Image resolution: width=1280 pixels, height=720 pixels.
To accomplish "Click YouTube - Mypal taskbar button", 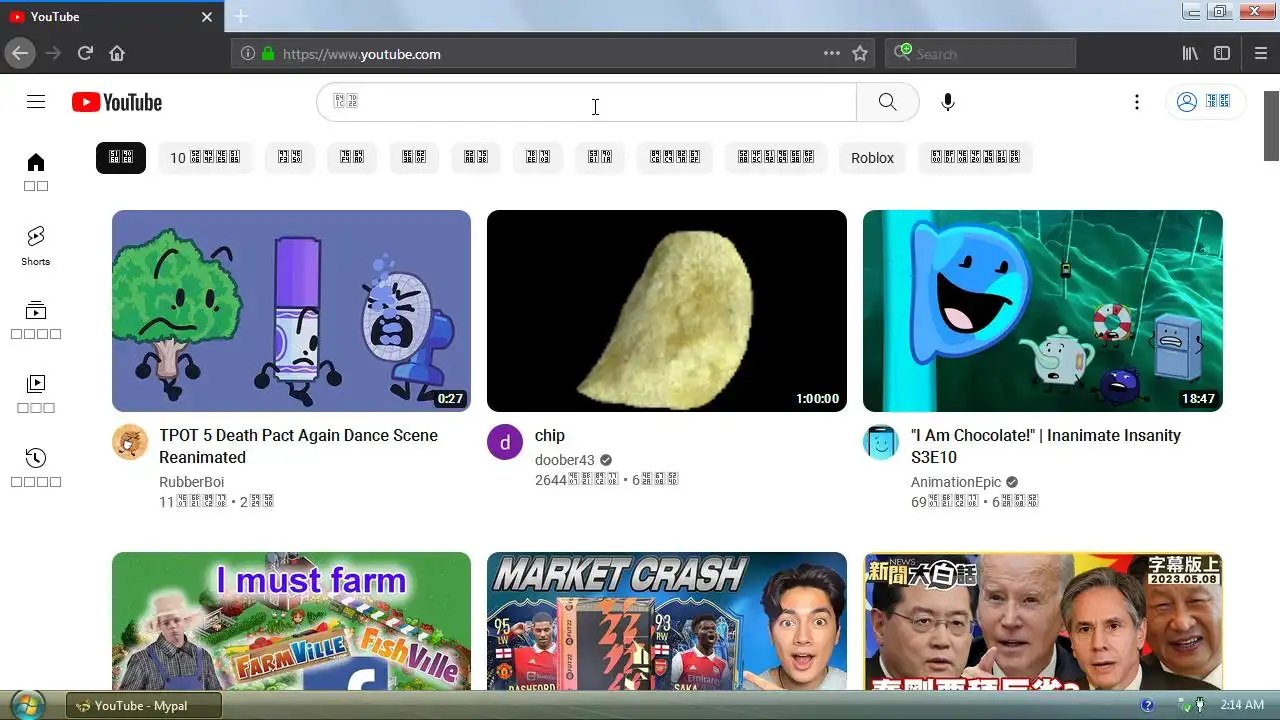I will [x=143, y=705].
